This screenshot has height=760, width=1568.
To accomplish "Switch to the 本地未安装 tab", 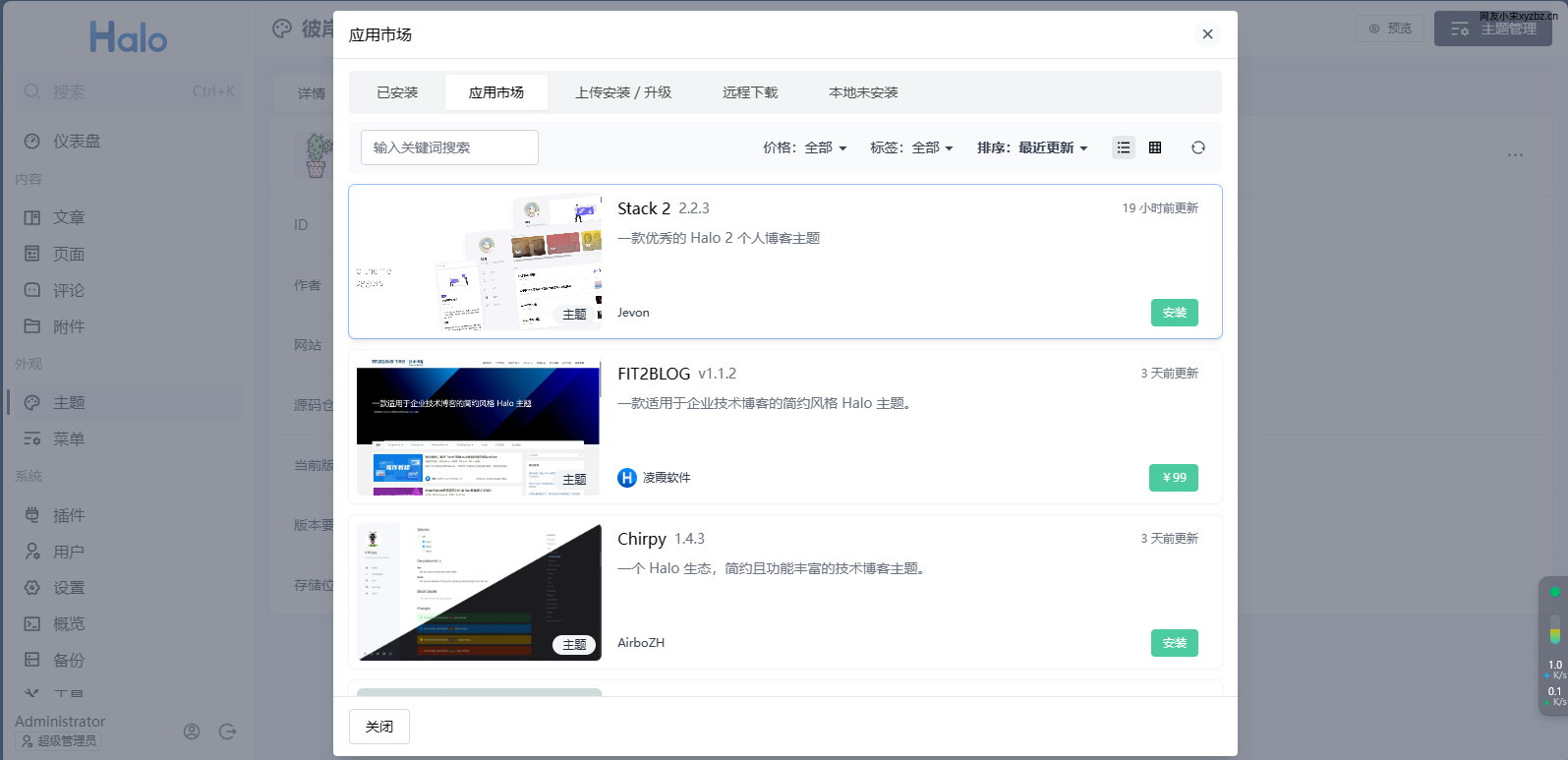I will coord(863,92).
